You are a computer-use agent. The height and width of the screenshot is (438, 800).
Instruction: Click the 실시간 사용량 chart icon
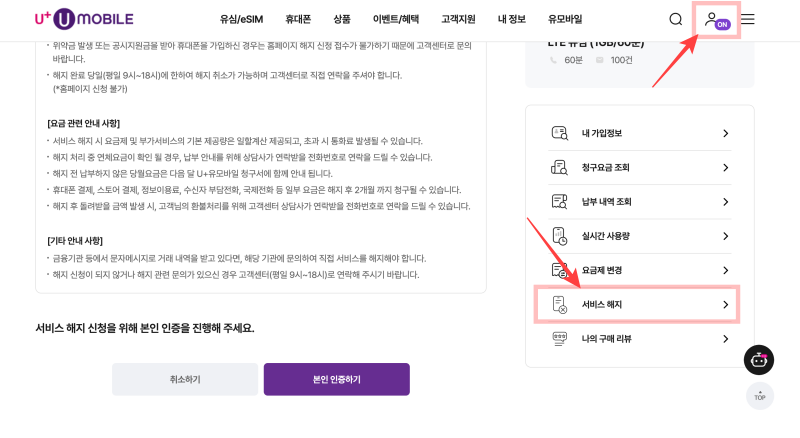[559, 235]
